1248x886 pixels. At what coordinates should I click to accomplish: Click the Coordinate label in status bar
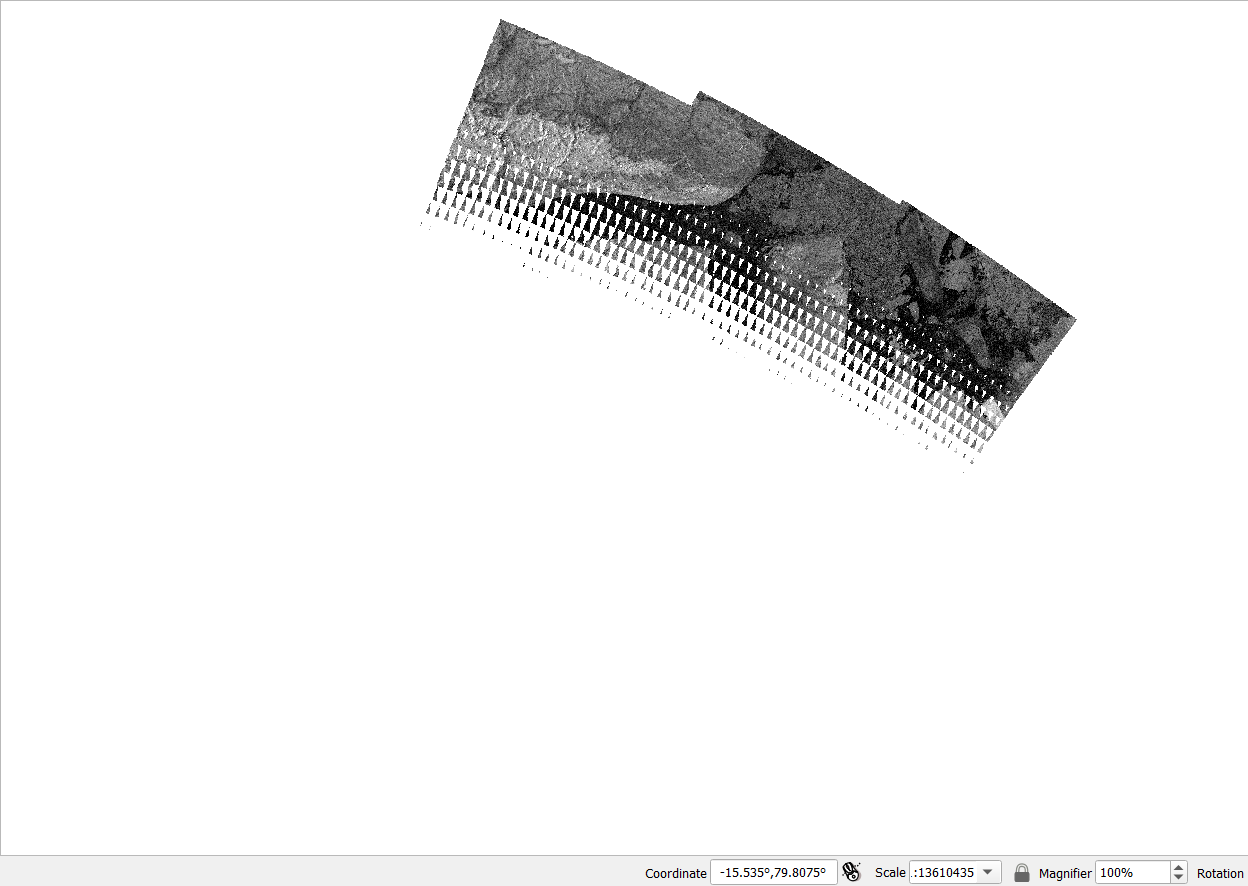(x=675, y=873)
